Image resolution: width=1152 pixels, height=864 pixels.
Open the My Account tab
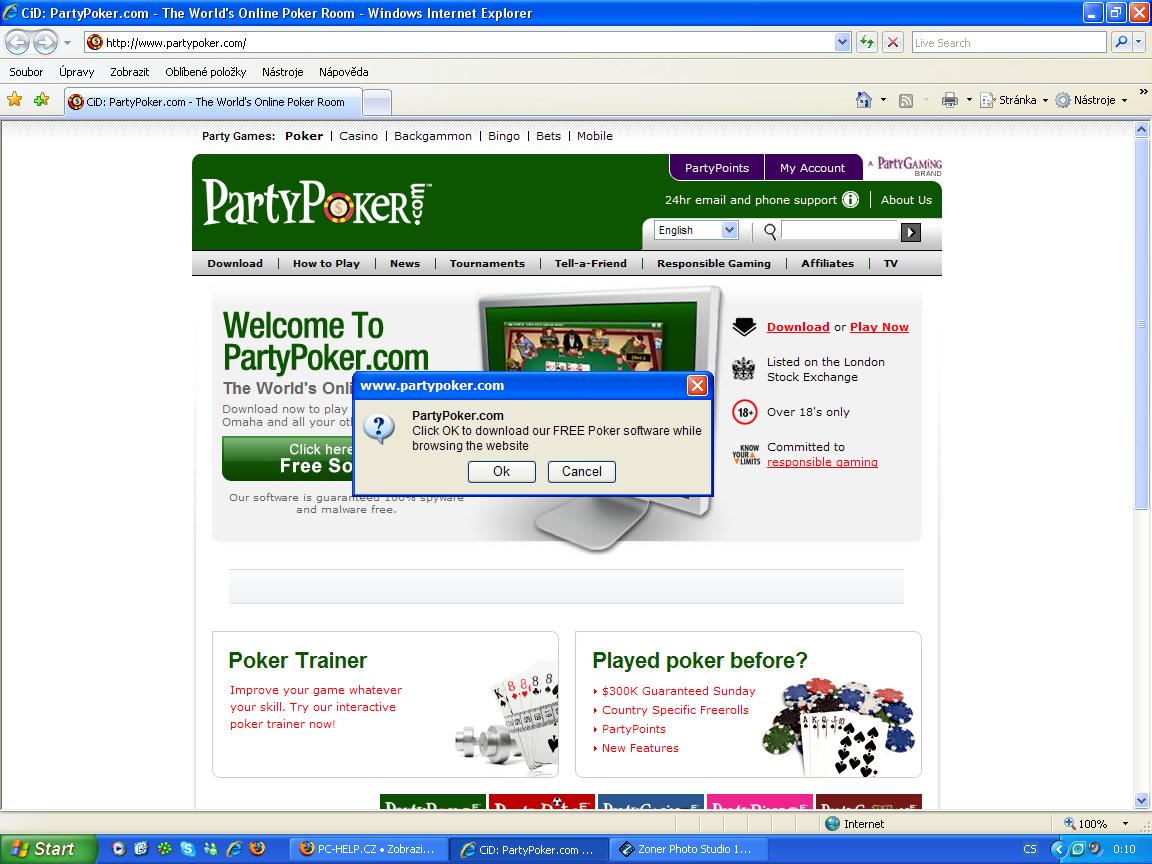click(813, 168)
